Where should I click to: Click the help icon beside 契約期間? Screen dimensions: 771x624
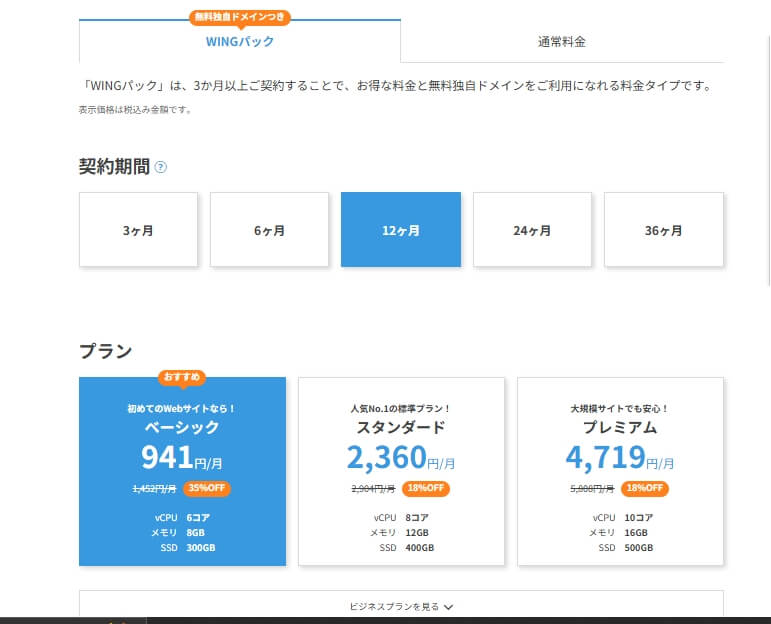(x=161, y=167)
